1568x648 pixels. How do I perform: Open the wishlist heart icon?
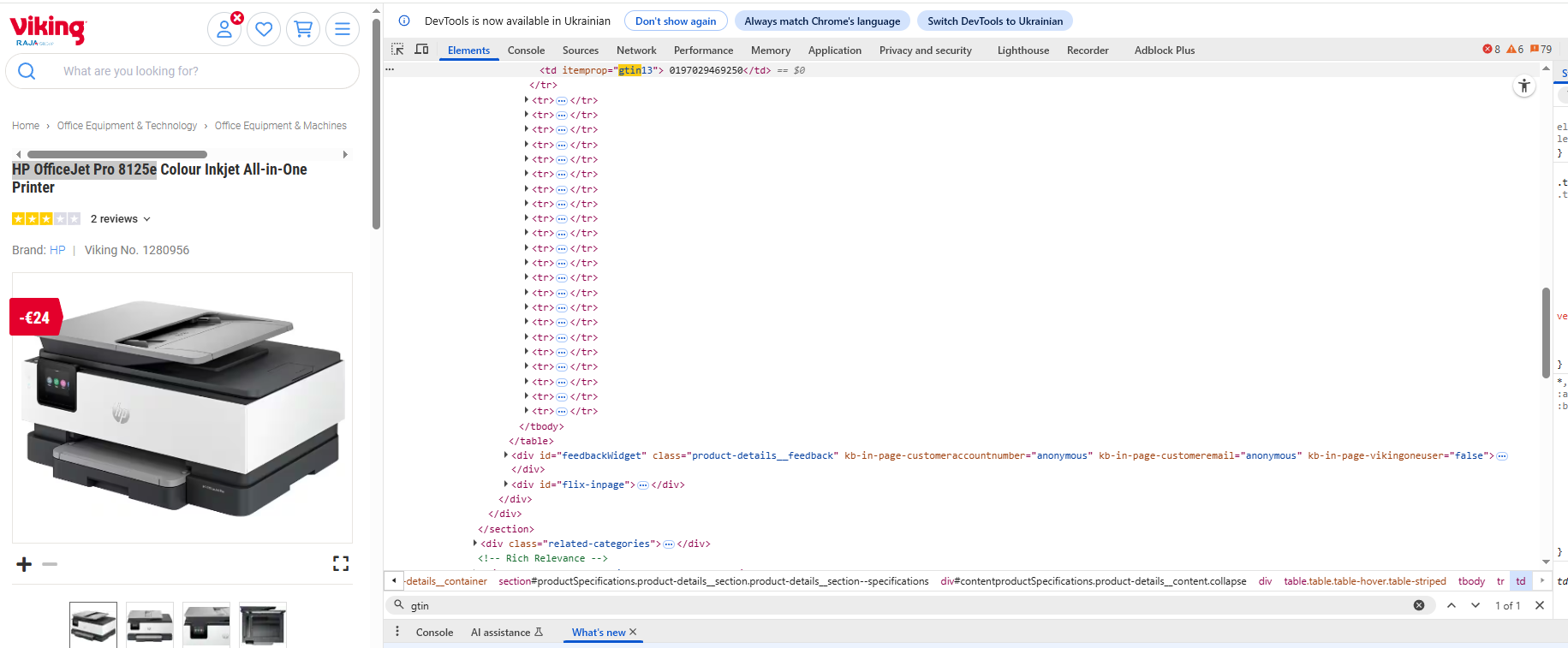264,29
